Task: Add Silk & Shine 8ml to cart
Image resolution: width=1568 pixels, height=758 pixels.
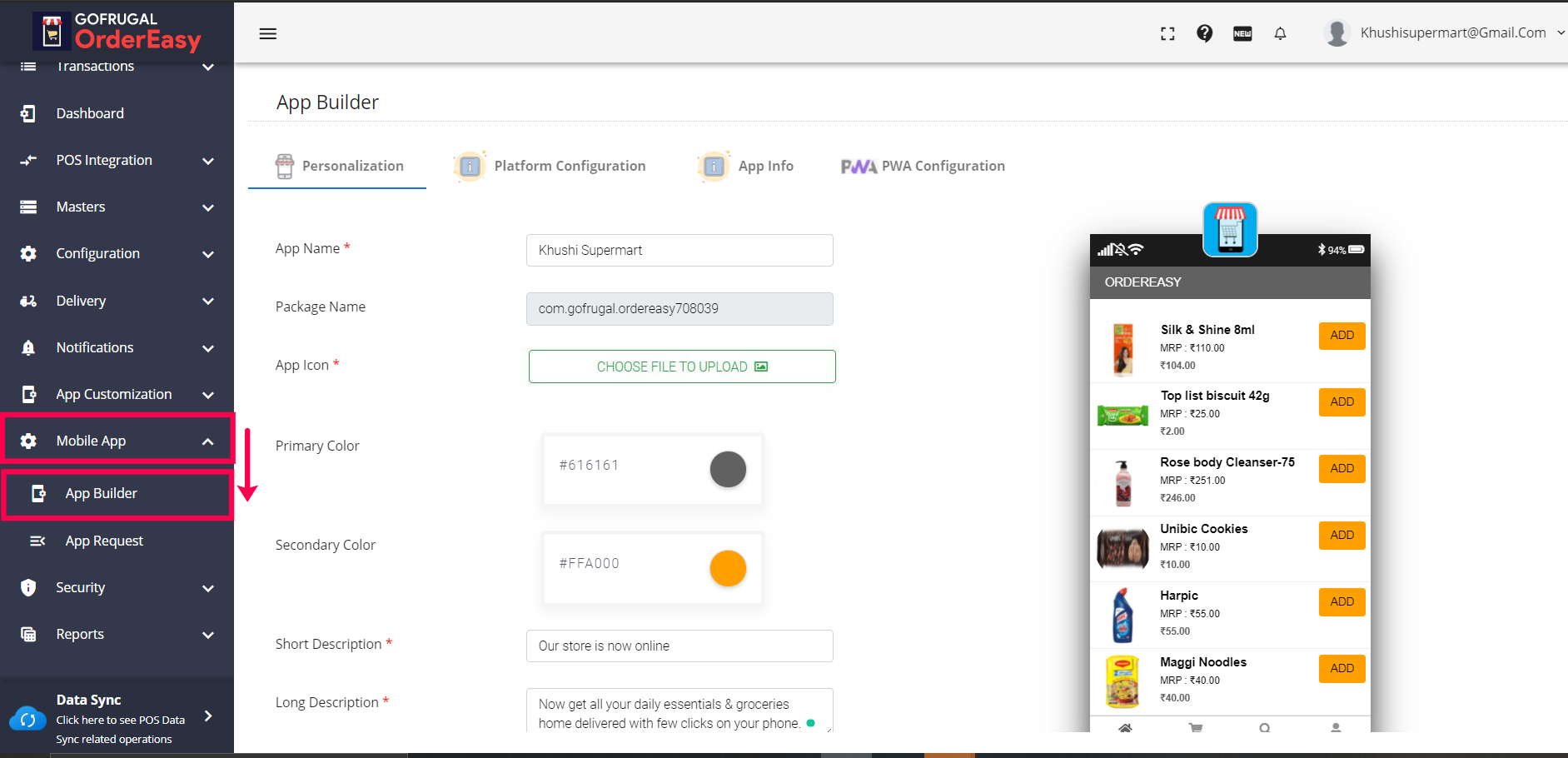Action: tap(1342, 336)
